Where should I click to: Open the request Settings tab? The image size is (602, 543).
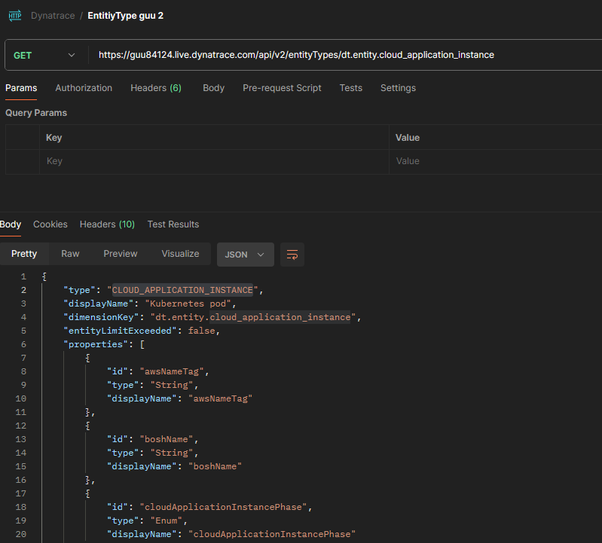pos(397,88)
